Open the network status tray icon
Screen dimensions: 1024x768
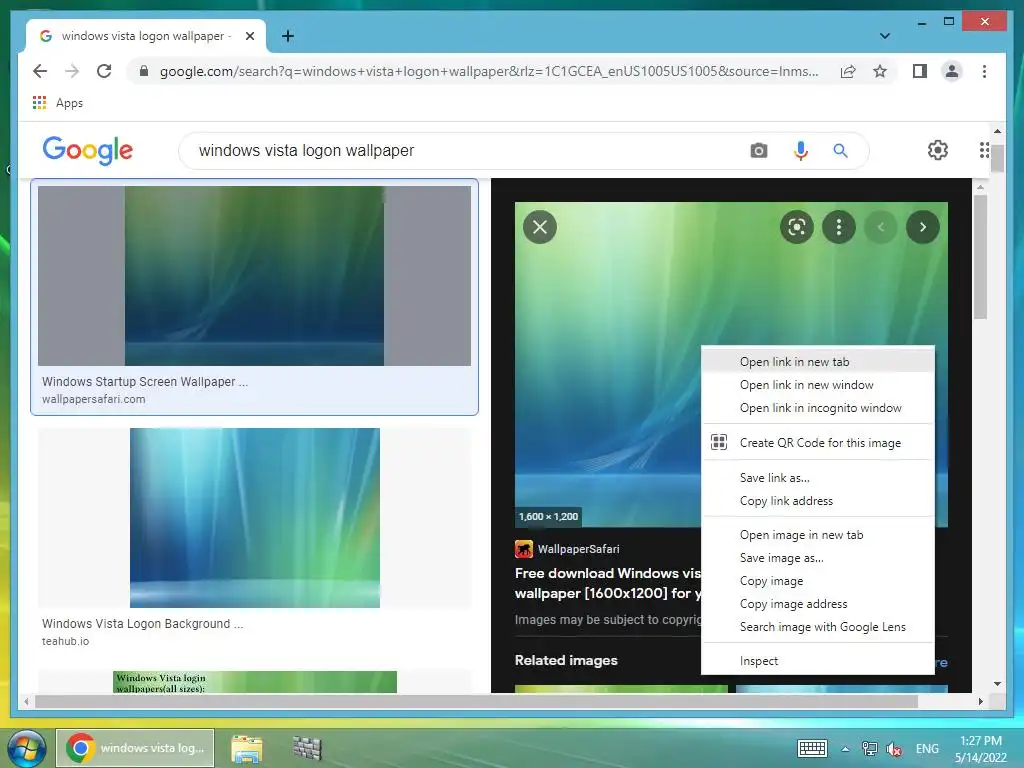[869, 748]
